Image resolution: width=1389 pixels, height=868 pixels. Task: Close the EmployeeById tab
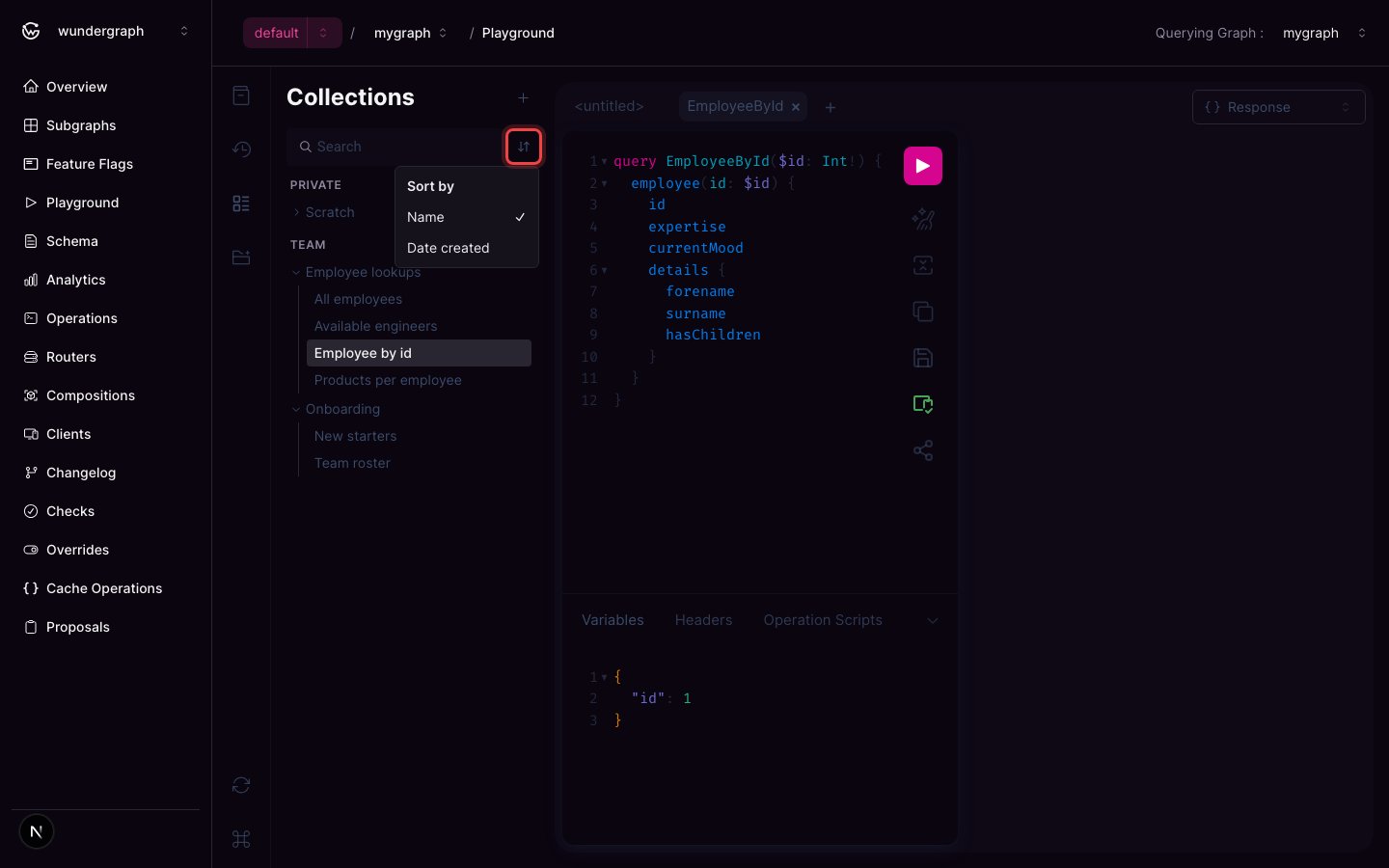[x=796, y=107]
